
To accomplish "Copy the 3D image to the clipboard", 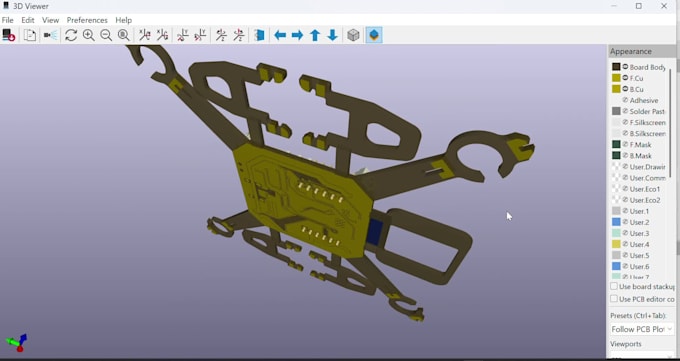I will (29, 35).
